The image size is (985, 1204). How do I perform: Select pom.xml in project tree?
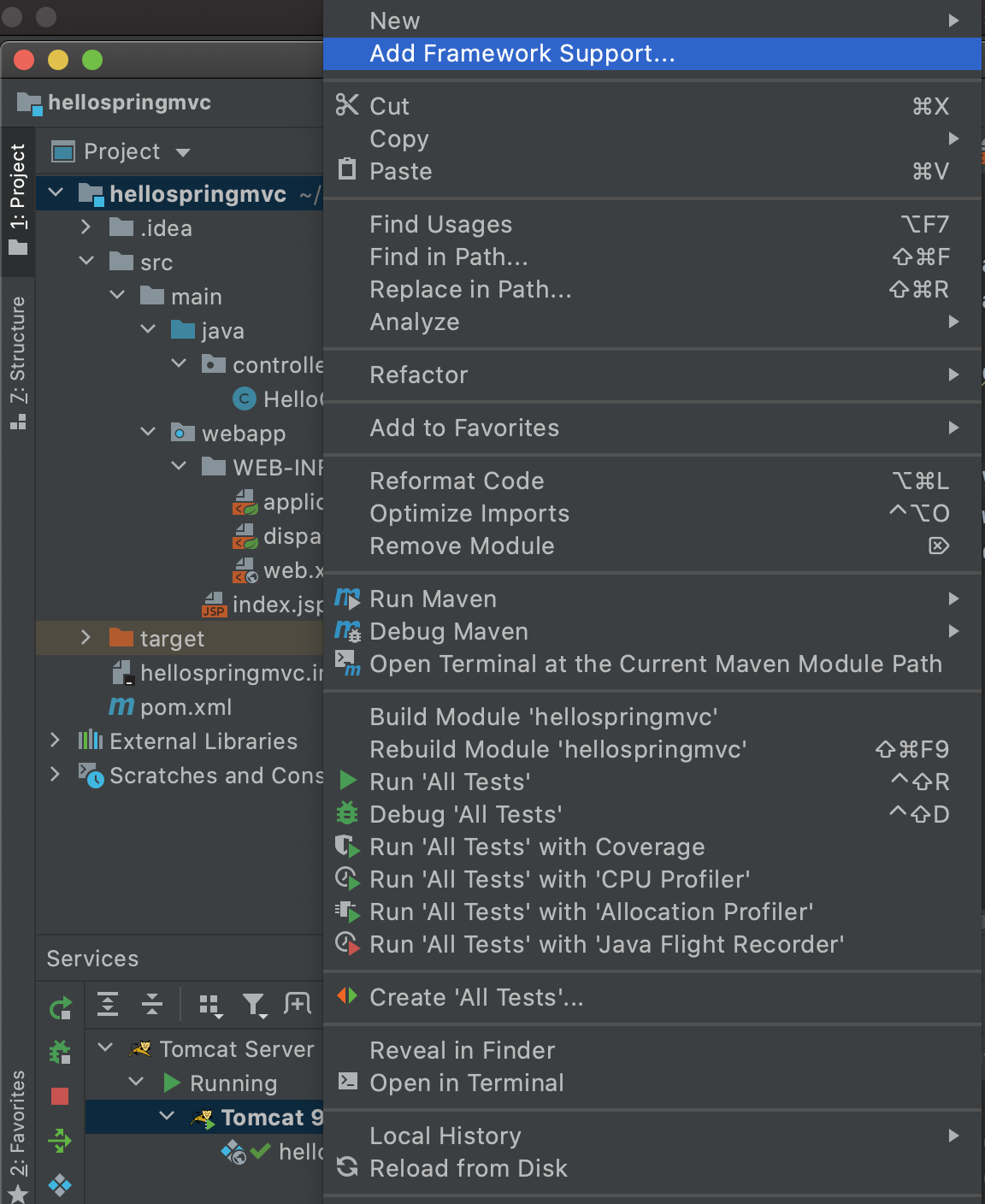click(x=186, y=707)
